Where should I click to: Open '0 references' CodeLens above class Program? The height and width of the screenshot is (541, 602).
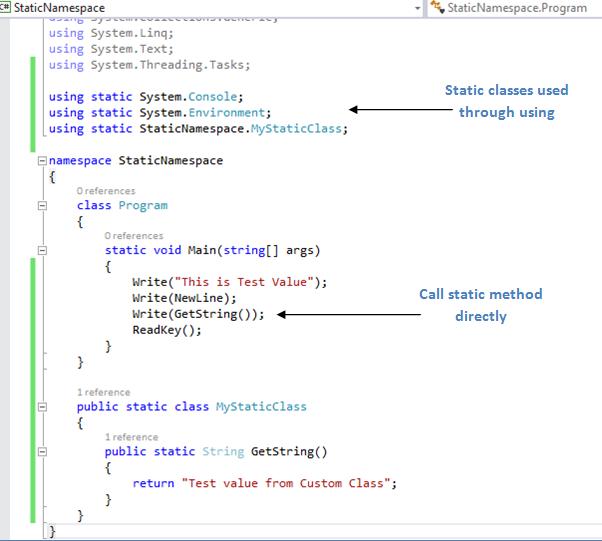tap(106, 191)
